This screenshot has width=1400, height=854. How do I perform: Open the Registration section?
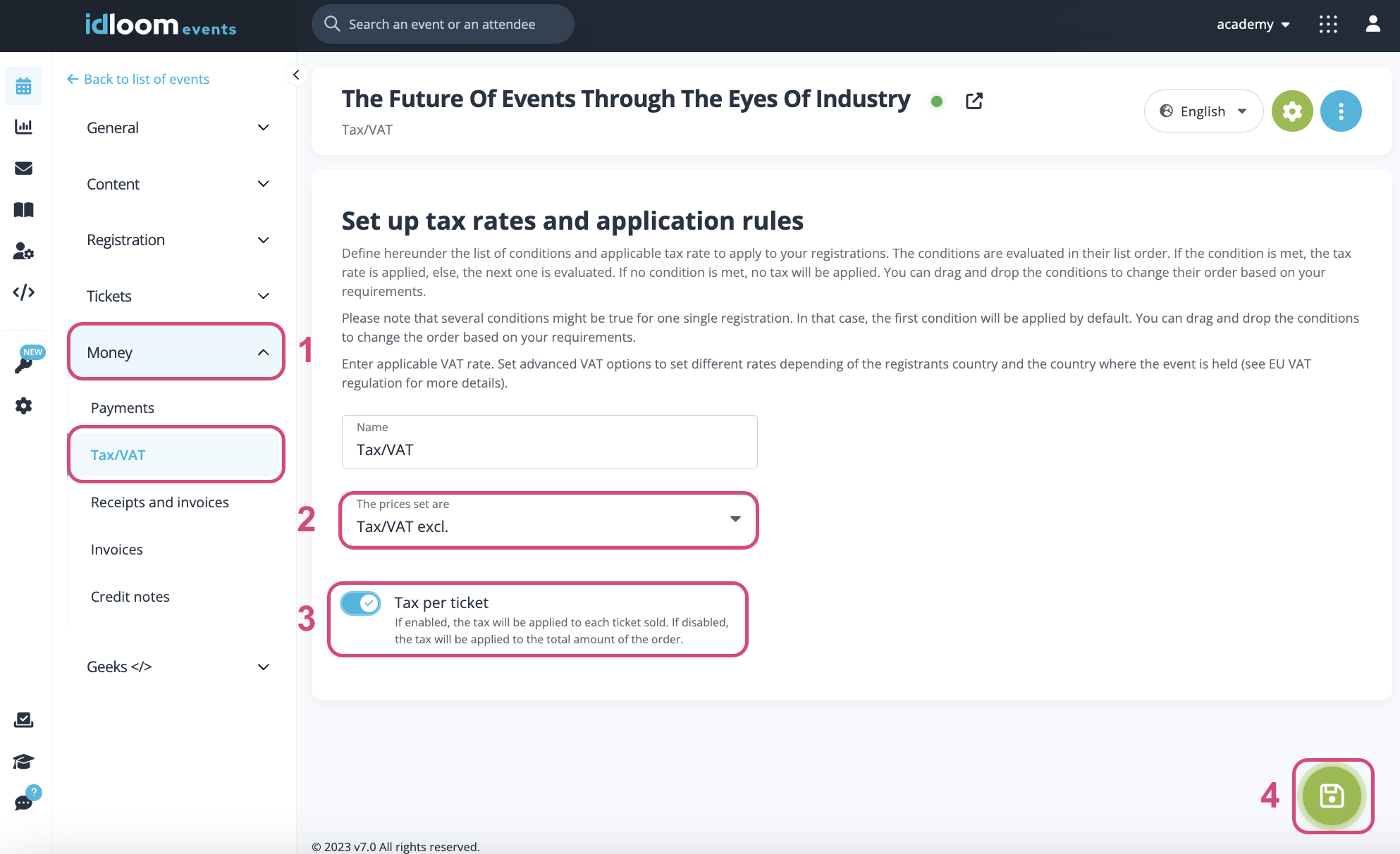(x=179, y=239)
